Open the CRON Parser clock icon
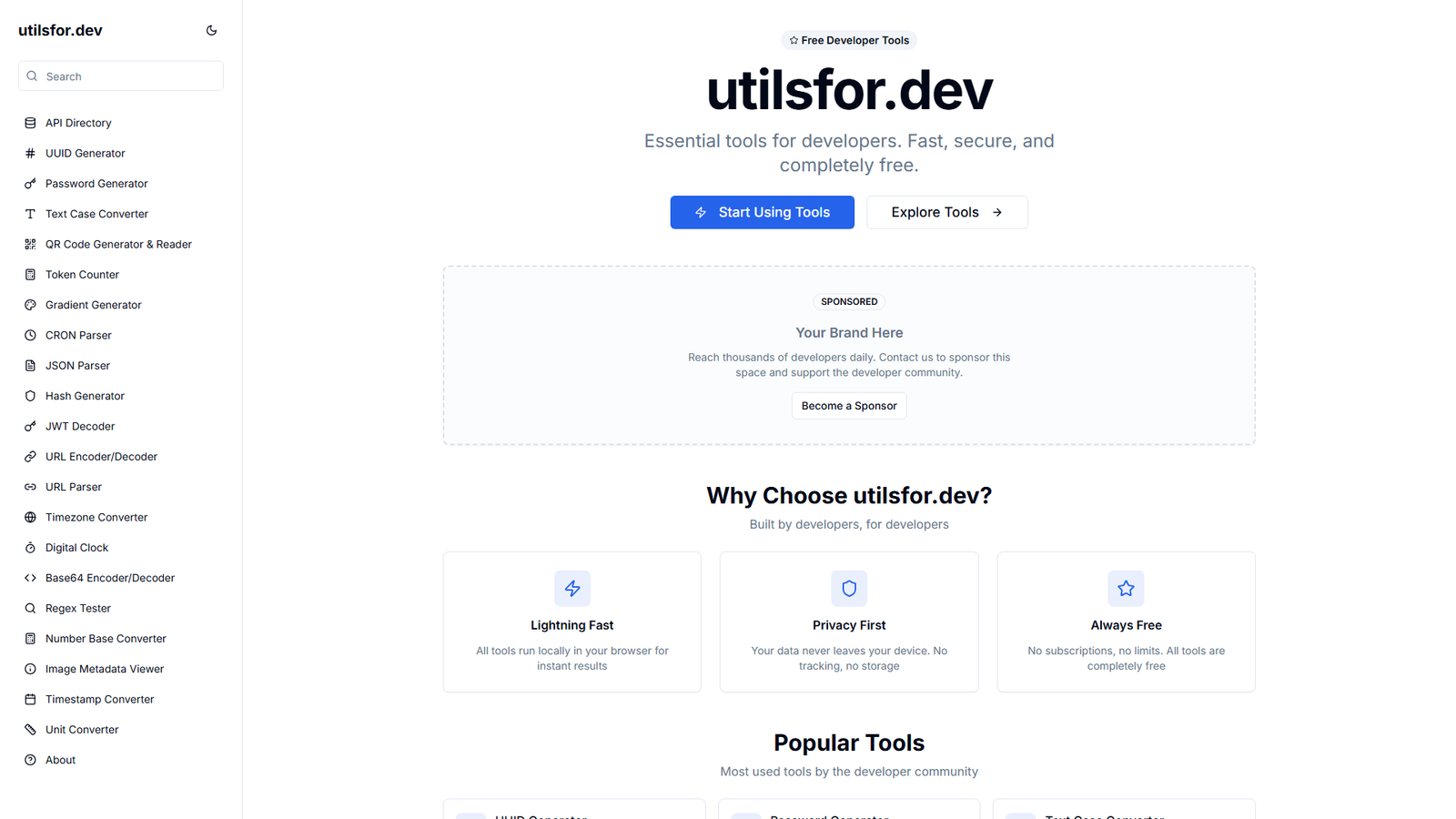 tap(31, 335)
